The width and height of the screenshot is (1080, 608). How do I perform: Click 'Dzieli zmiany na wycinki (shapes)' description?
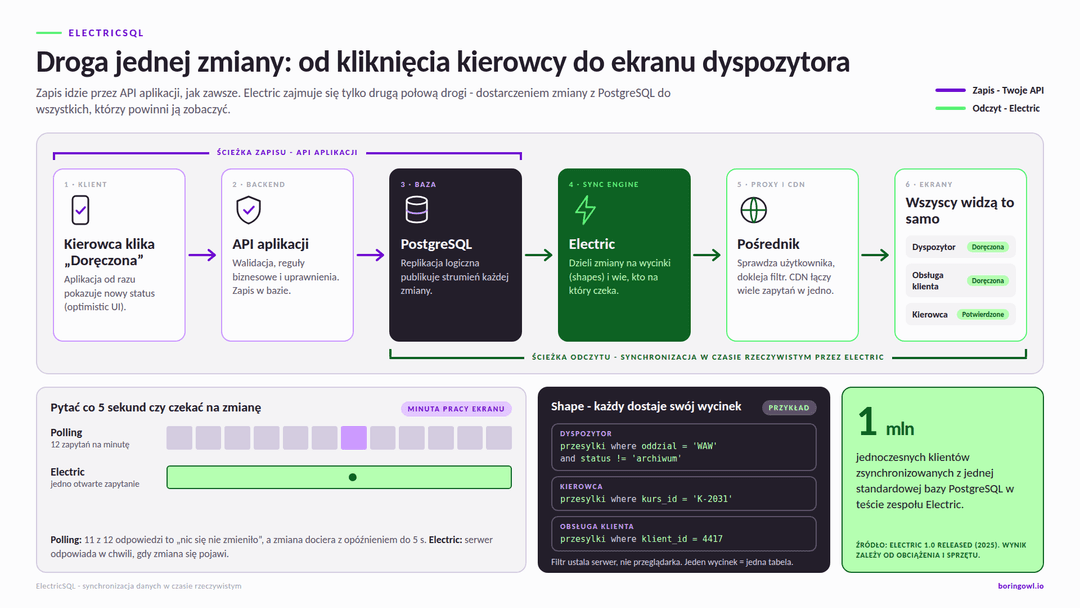[x=619, y=277]
